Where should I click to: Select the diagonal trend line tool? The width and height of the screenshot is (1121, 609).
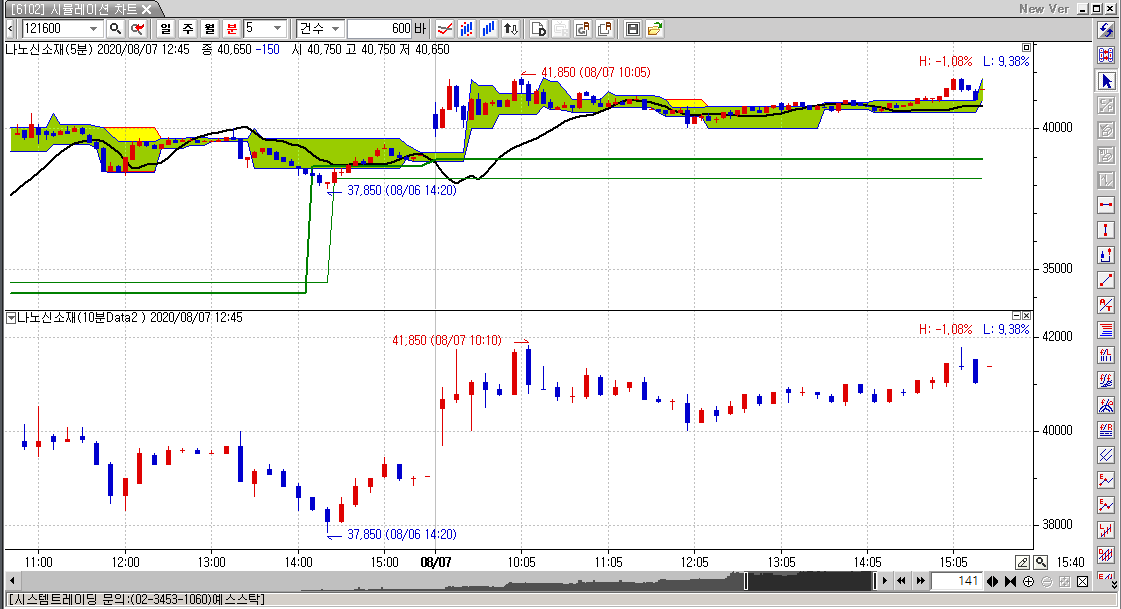pos(1106,280)
